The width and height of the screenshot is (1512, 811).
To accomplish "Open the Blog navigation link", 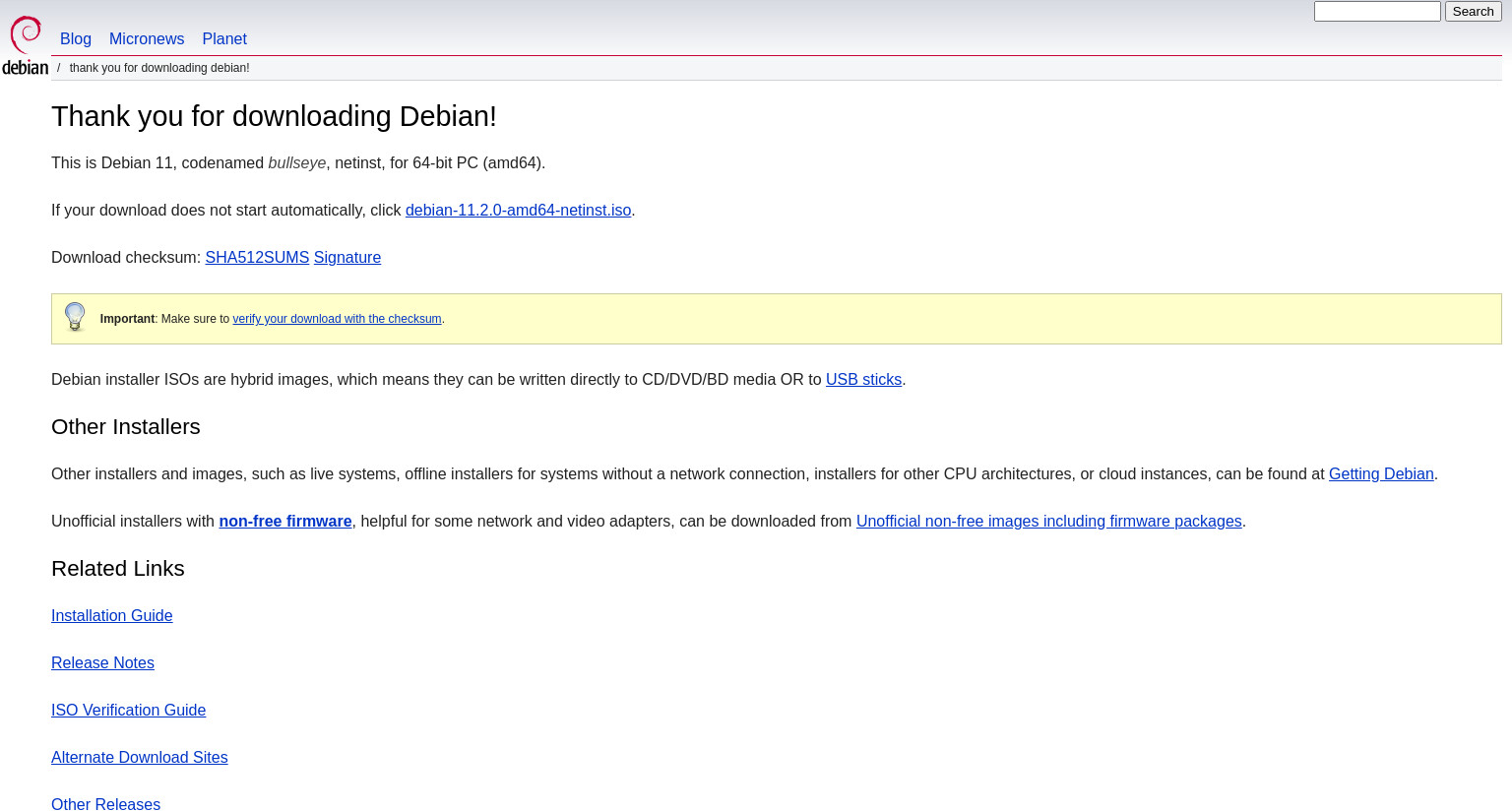I will (76, 38).
